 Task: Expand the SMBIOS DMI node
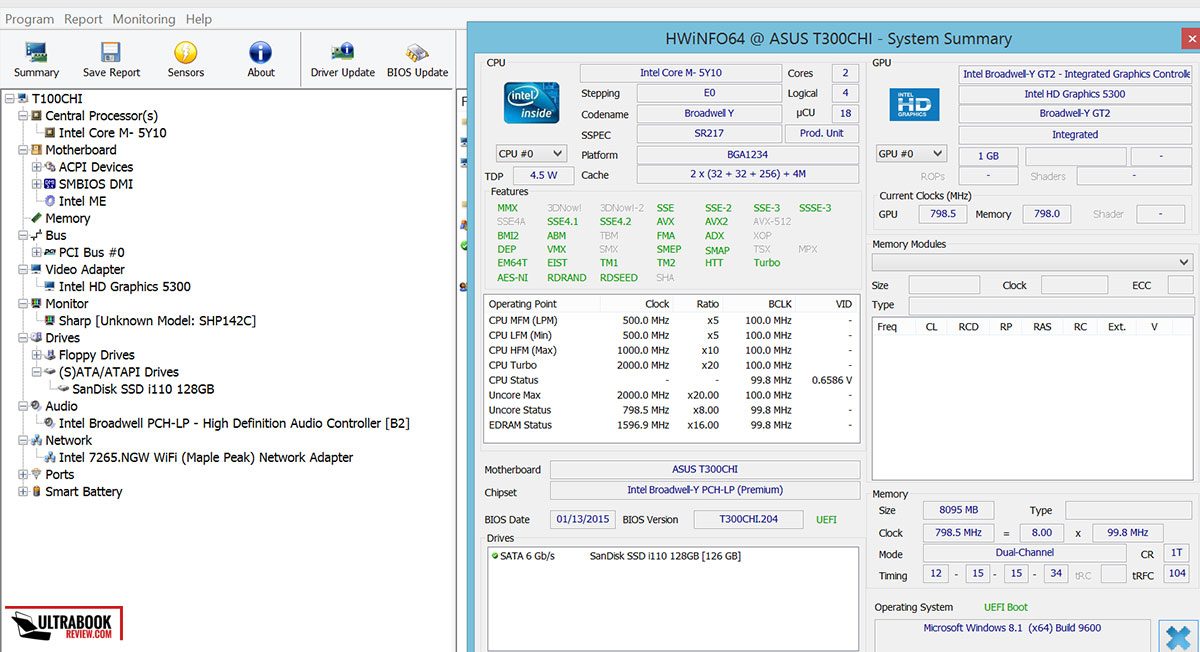pos(36,184)
